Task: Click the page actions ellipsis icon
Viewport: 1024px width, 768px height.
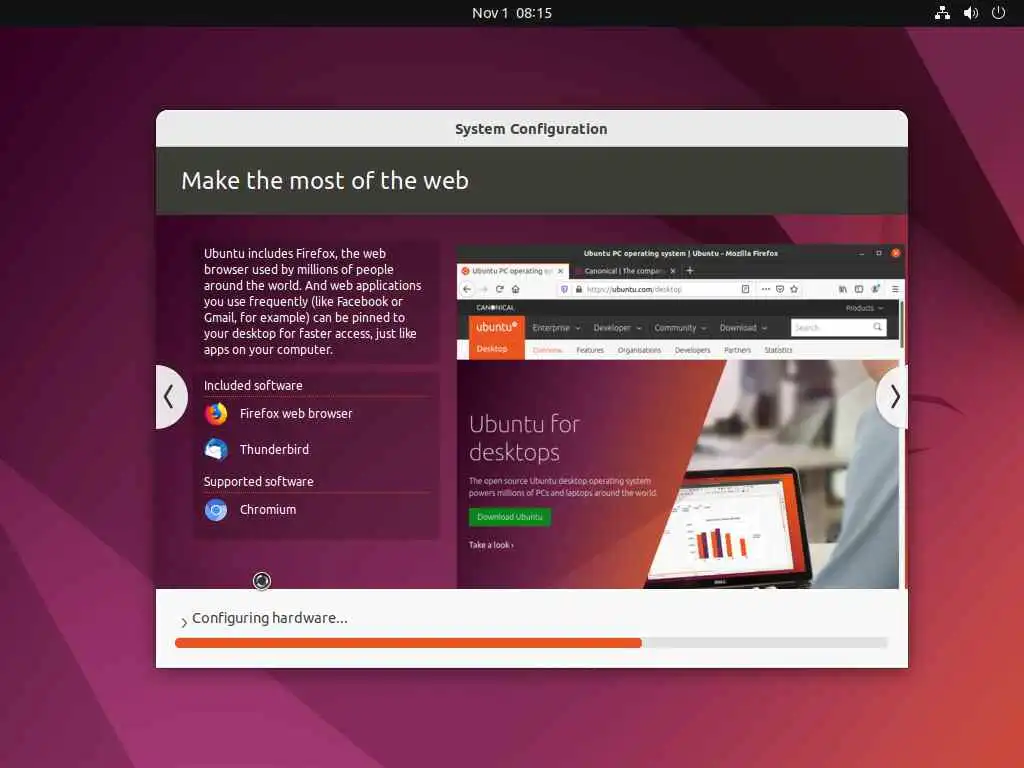Action: pyautogui.click(x=765, y=289)
